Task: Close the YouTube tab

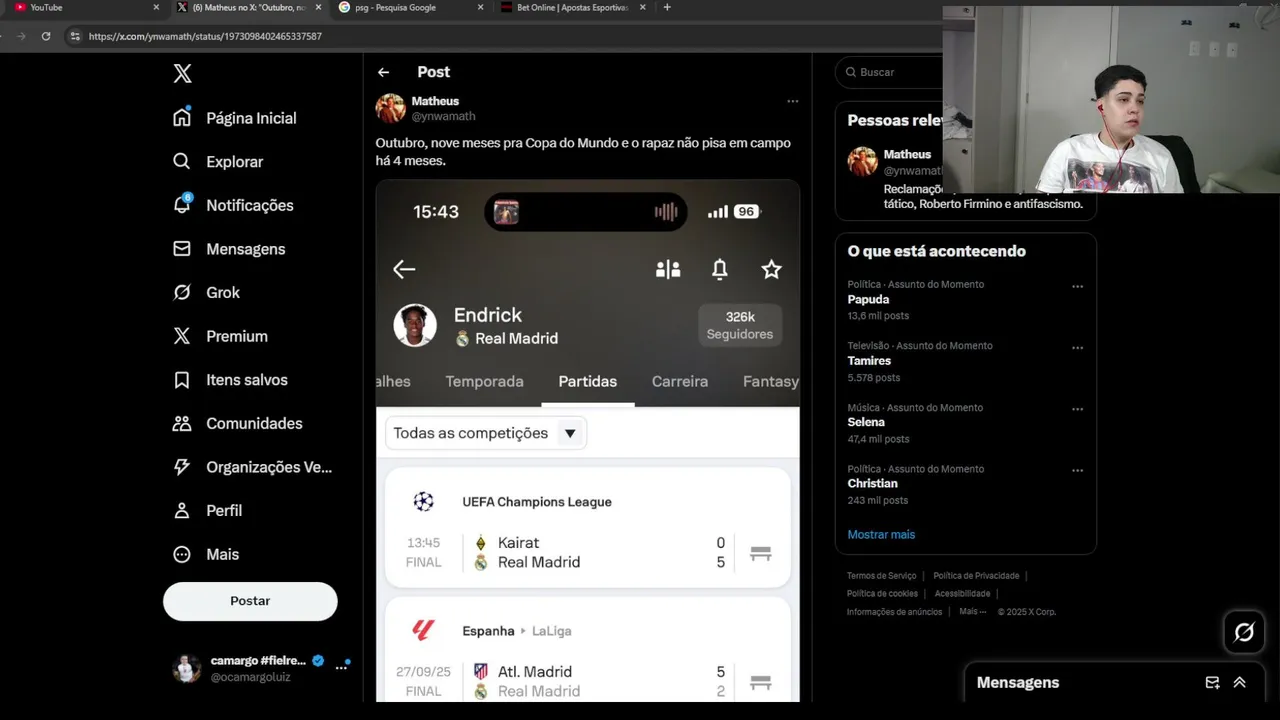Action: click(156, 7)
